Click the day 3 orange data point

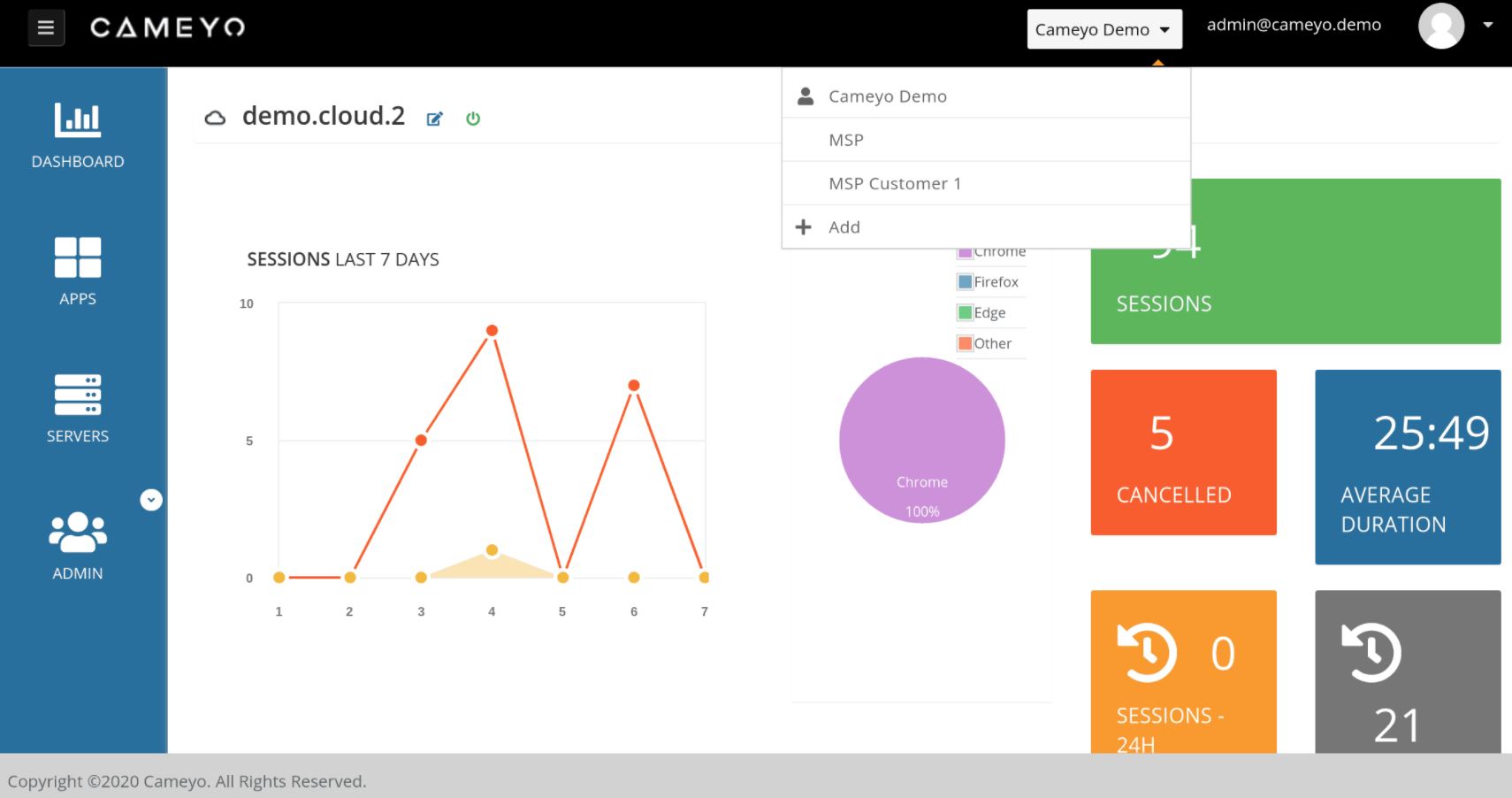pos(421,440)
